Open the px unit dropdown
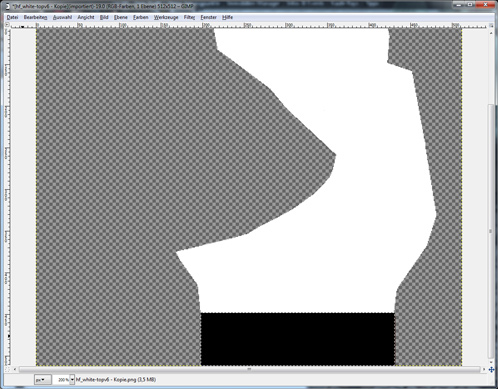 (42, 380)
